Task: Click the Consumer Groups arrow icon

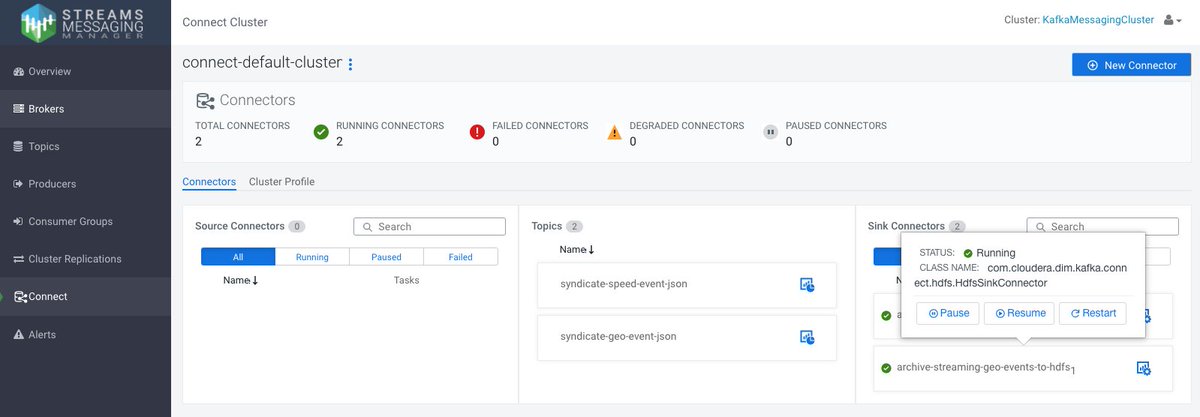Action: click(x=19, y=222)
